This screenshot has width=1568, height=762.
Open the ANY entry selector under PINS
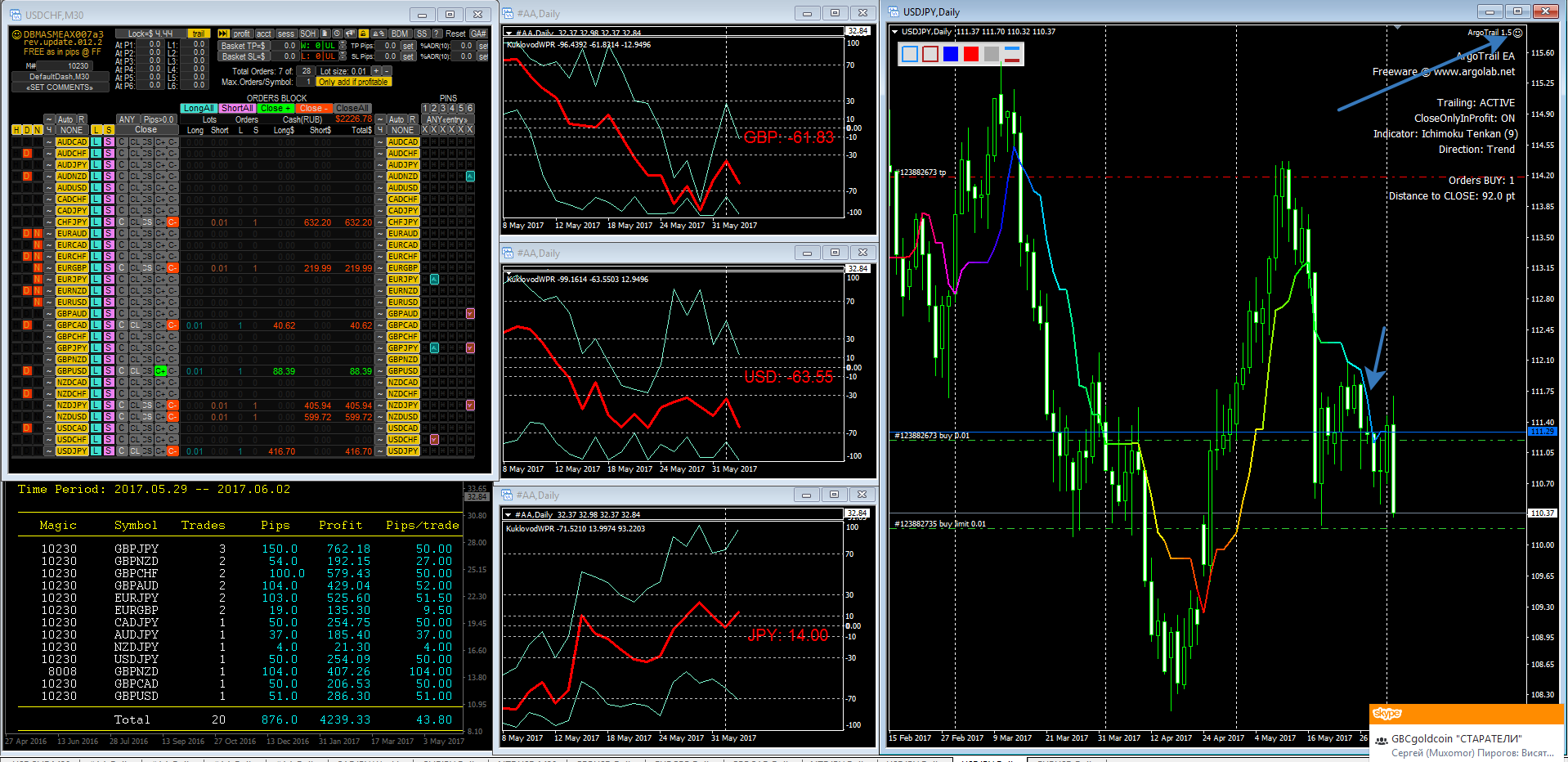click(447, 119)
